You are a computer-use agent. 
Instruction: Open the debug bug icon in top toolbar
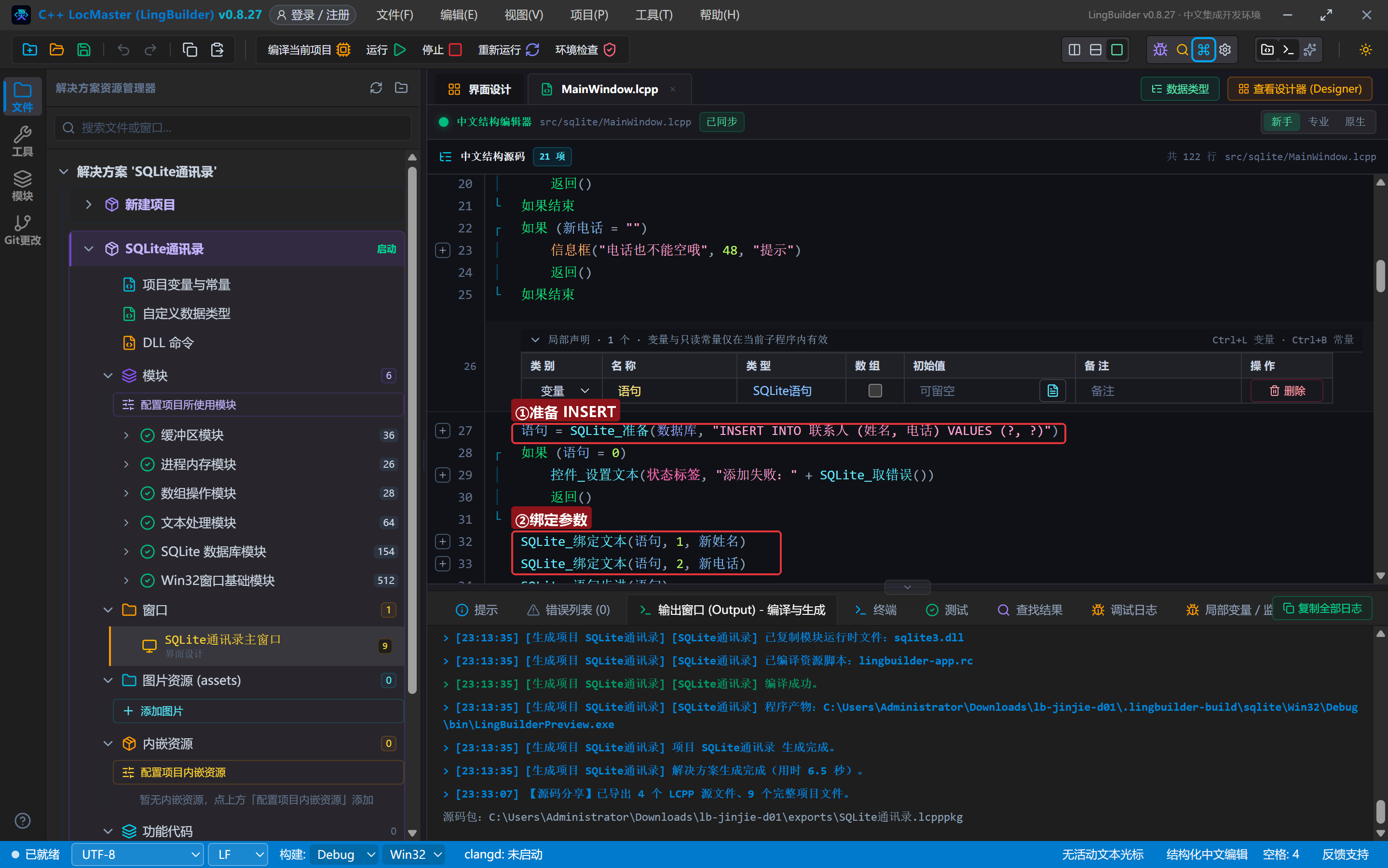1160,50
